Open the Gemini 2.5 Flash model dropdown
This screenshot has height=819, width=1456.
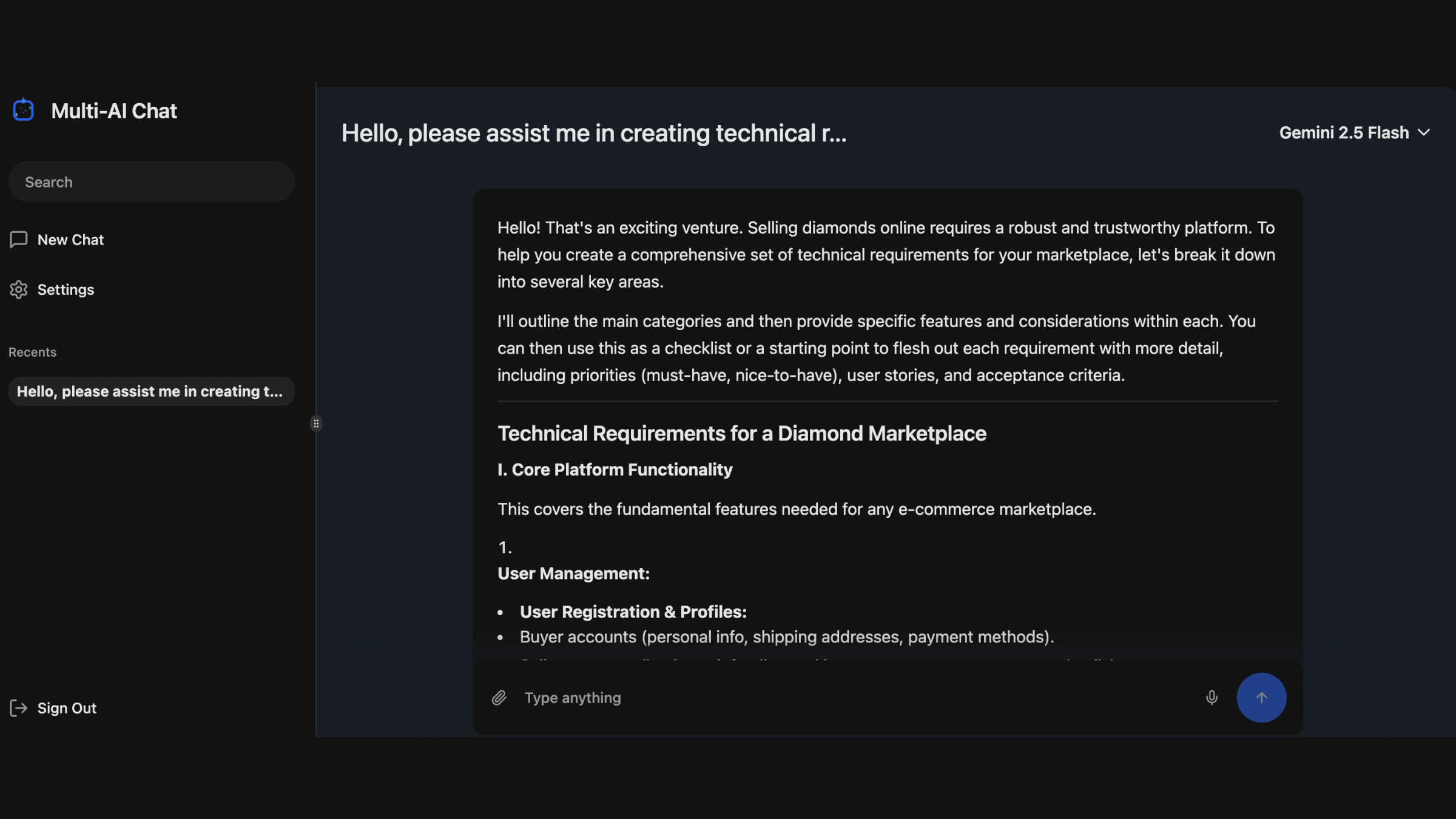pyautogui.click(x=1343, y=133)
